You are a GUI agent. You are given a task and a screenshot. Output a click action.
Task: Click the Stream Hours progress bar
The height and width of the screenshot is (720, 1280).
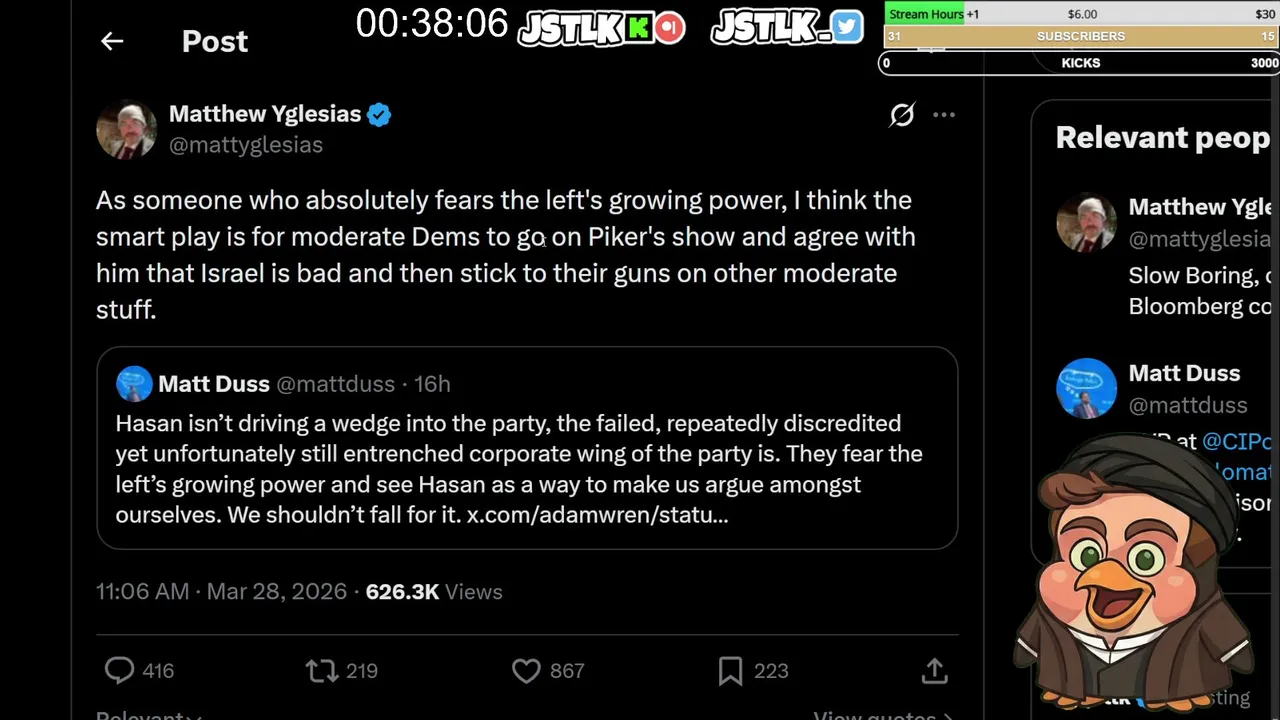pos(1081,14)
